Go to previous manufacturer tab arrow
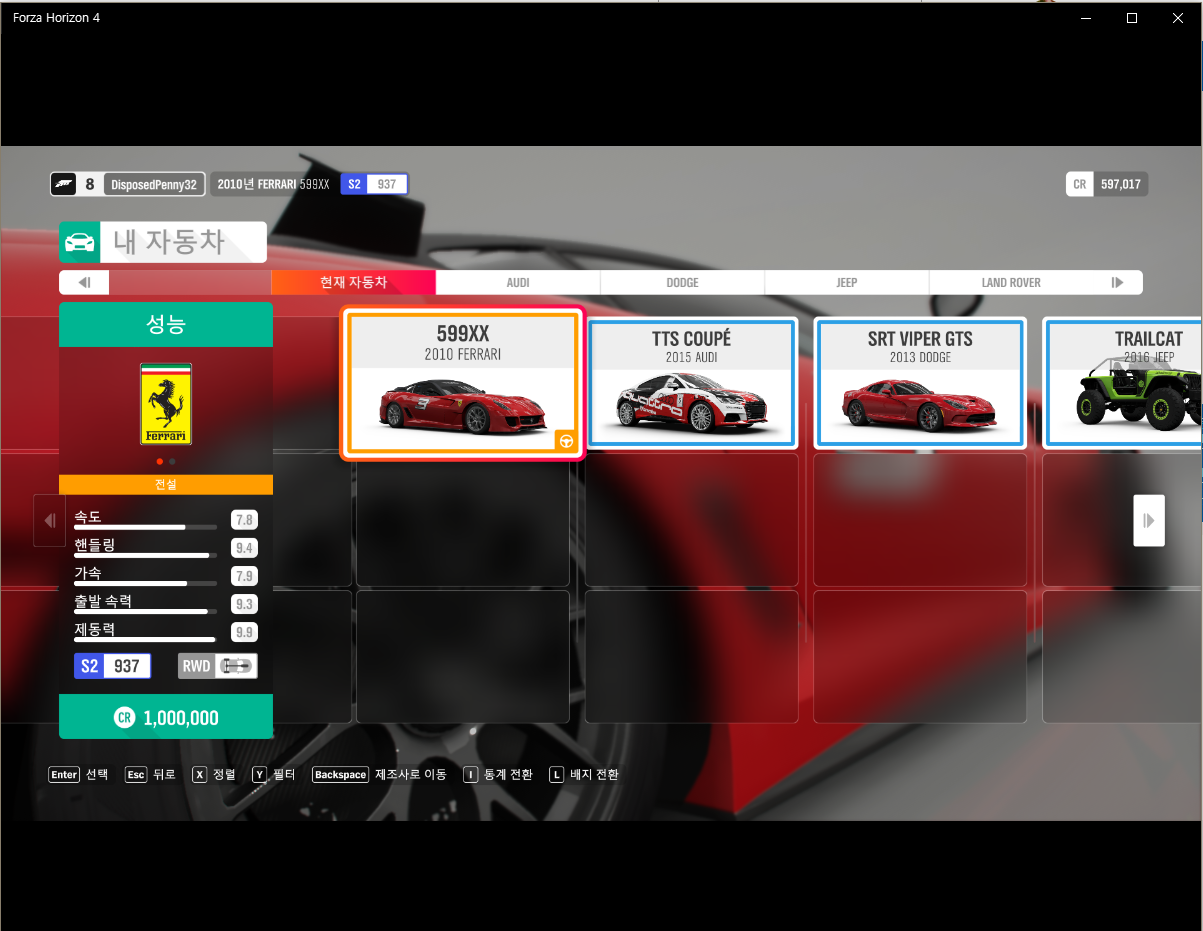 84,282
